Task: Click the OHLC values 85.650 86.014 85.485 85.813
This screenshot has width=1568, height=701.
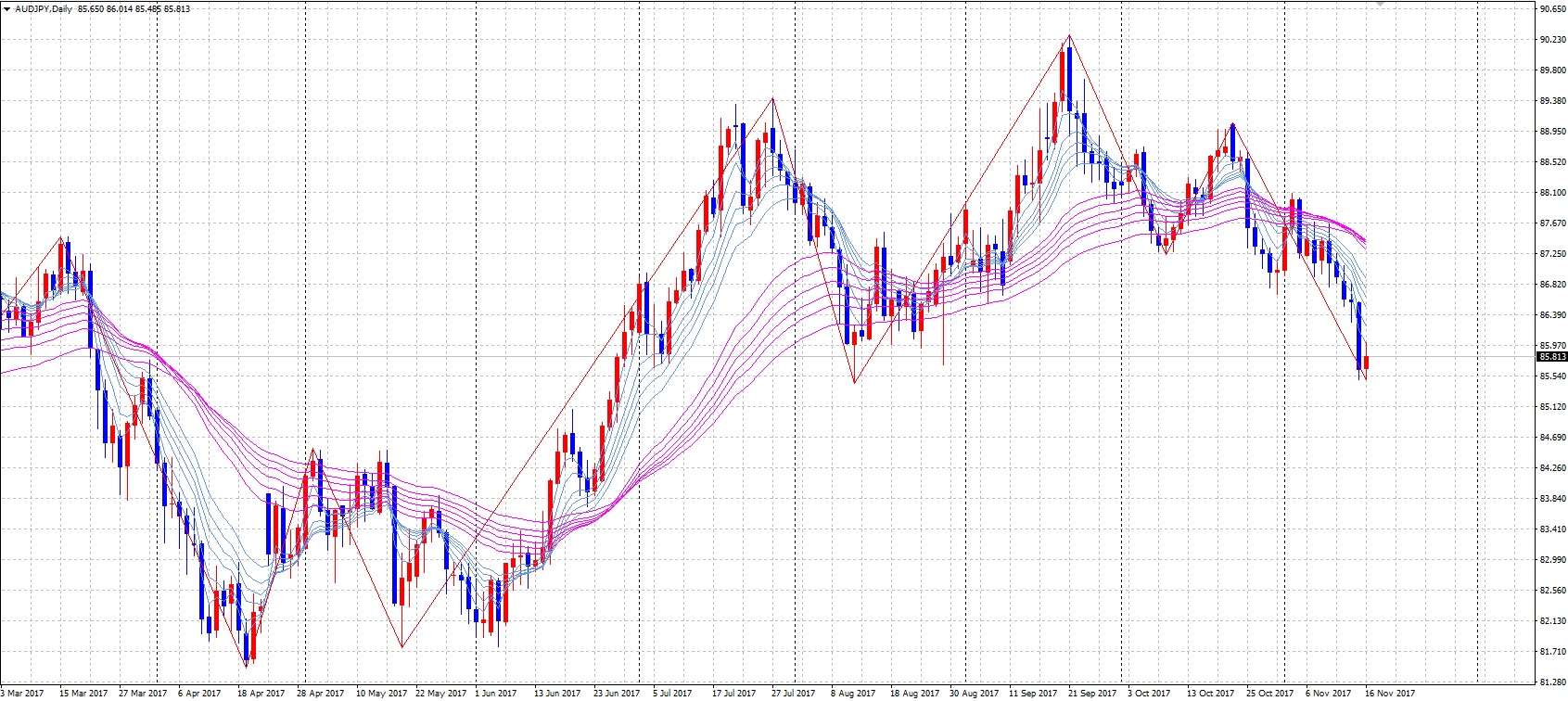Action: tap(134, 8)
